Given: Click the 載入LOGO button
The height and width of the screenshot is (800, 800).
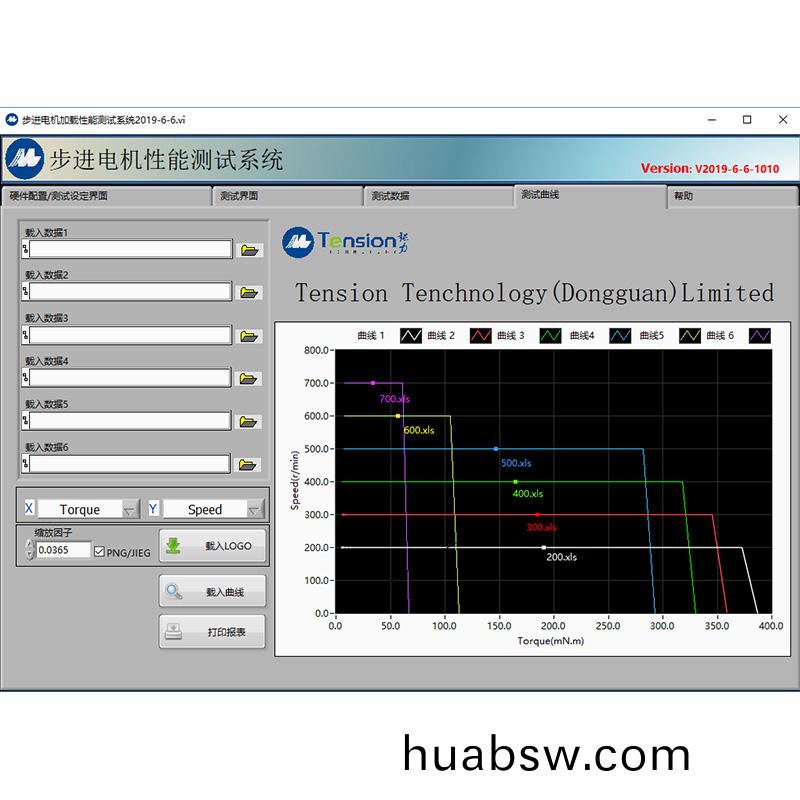Looking at the screenshot, I should tap(213, 546).
